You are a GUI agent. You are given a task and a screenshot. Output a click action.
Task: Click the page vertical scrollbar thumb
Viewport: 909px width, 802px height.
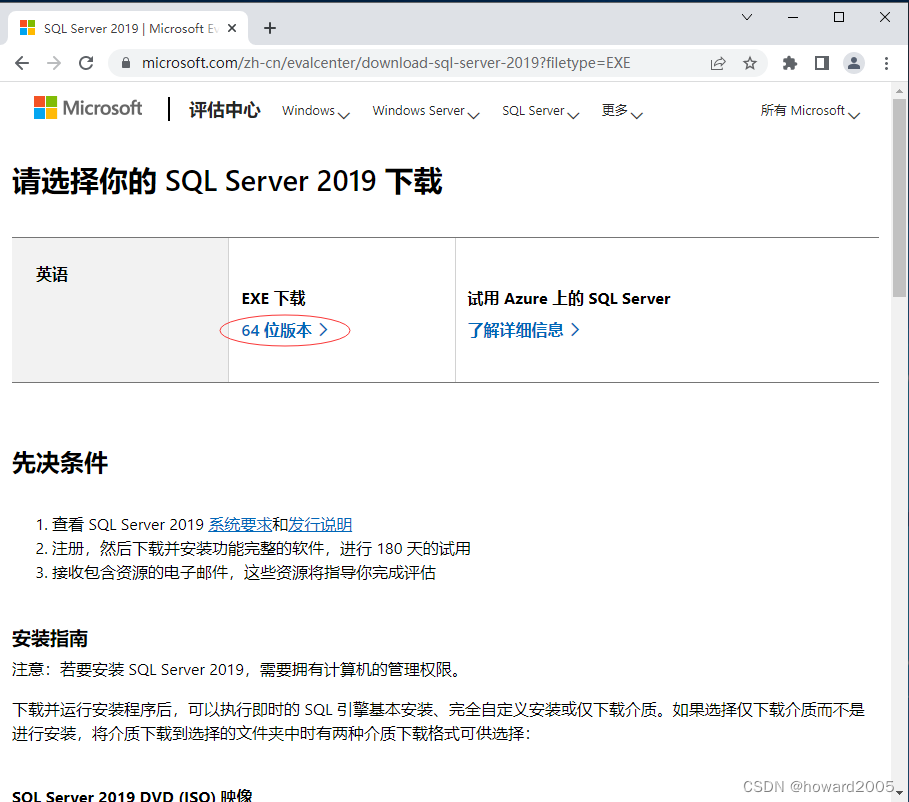(899, 197)
